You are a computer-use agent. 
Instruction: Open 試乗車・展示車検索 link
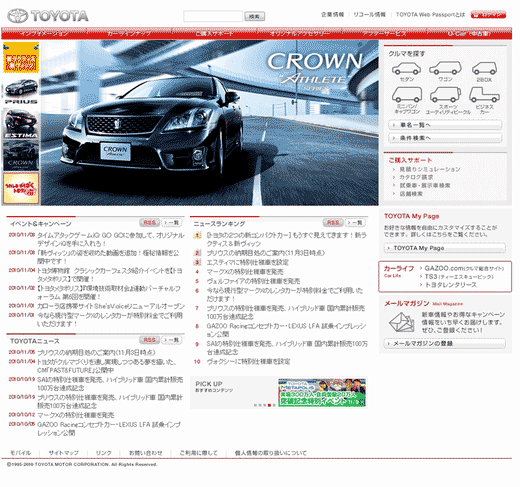coord(425,185)
